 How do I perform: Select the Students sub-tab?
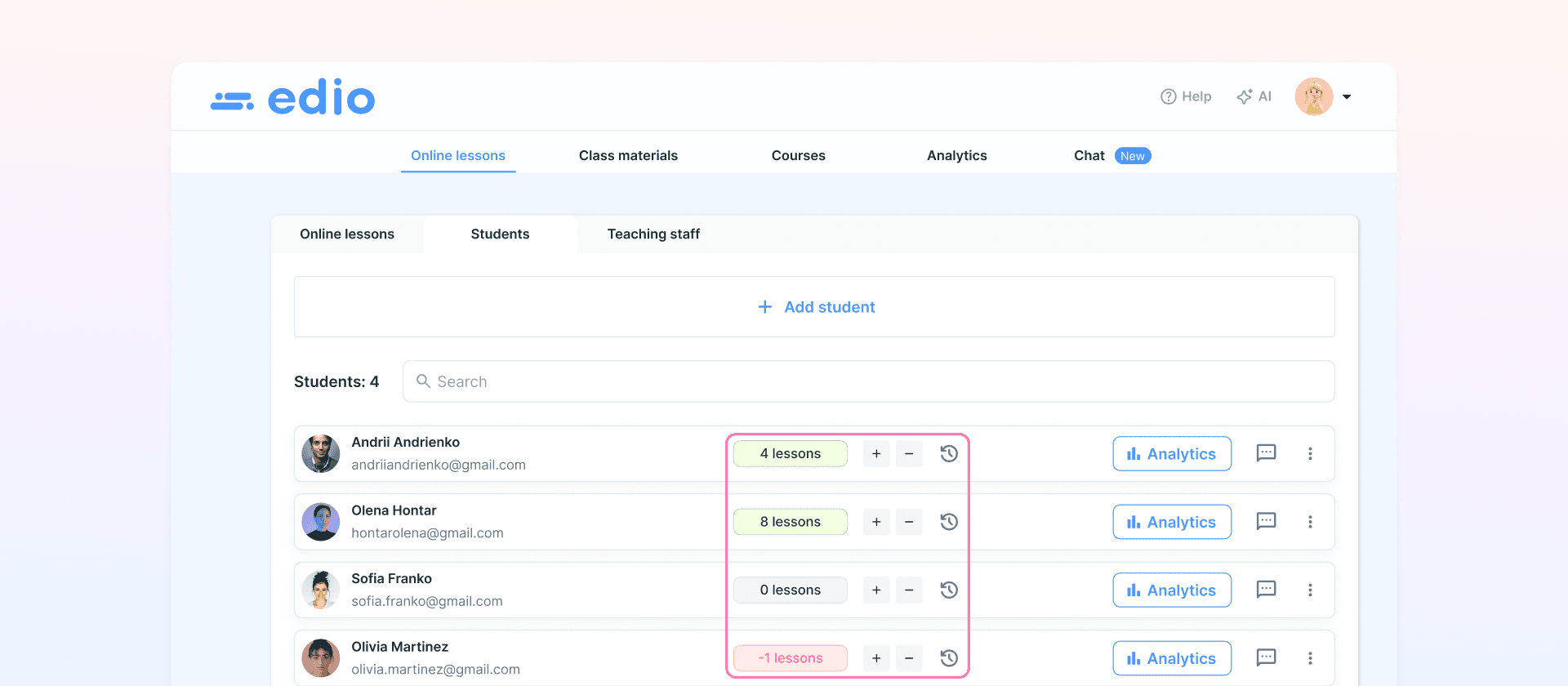click(x=500, y=234)
